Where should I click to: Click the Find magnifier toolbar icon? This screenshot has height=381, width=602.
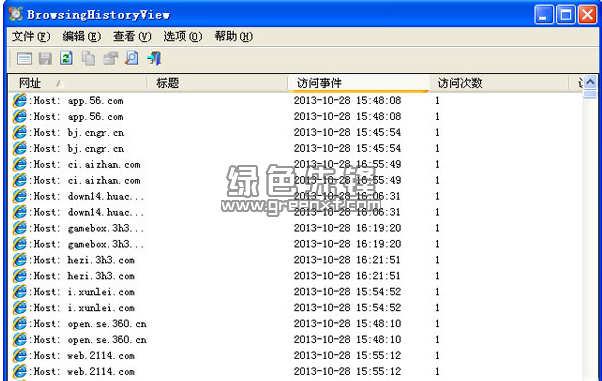[x=132, y=58]
